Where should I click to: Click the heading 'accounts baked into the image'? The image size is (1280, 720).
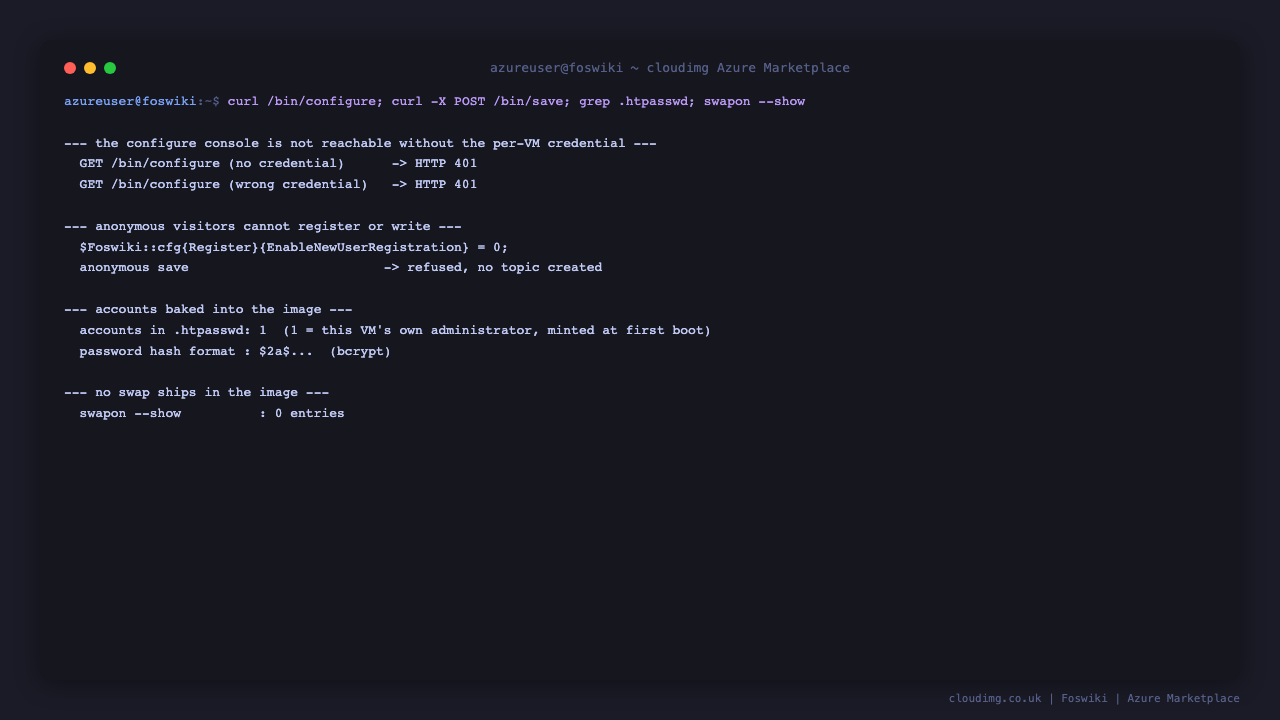(208, 310)
